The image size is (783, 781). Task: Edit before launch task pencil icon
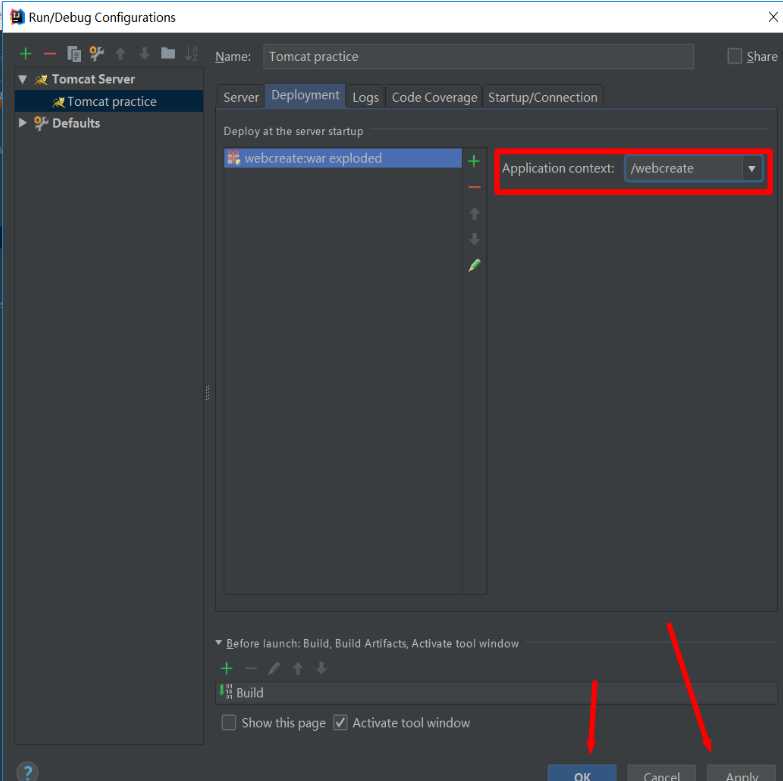click(x=274, y=668)
